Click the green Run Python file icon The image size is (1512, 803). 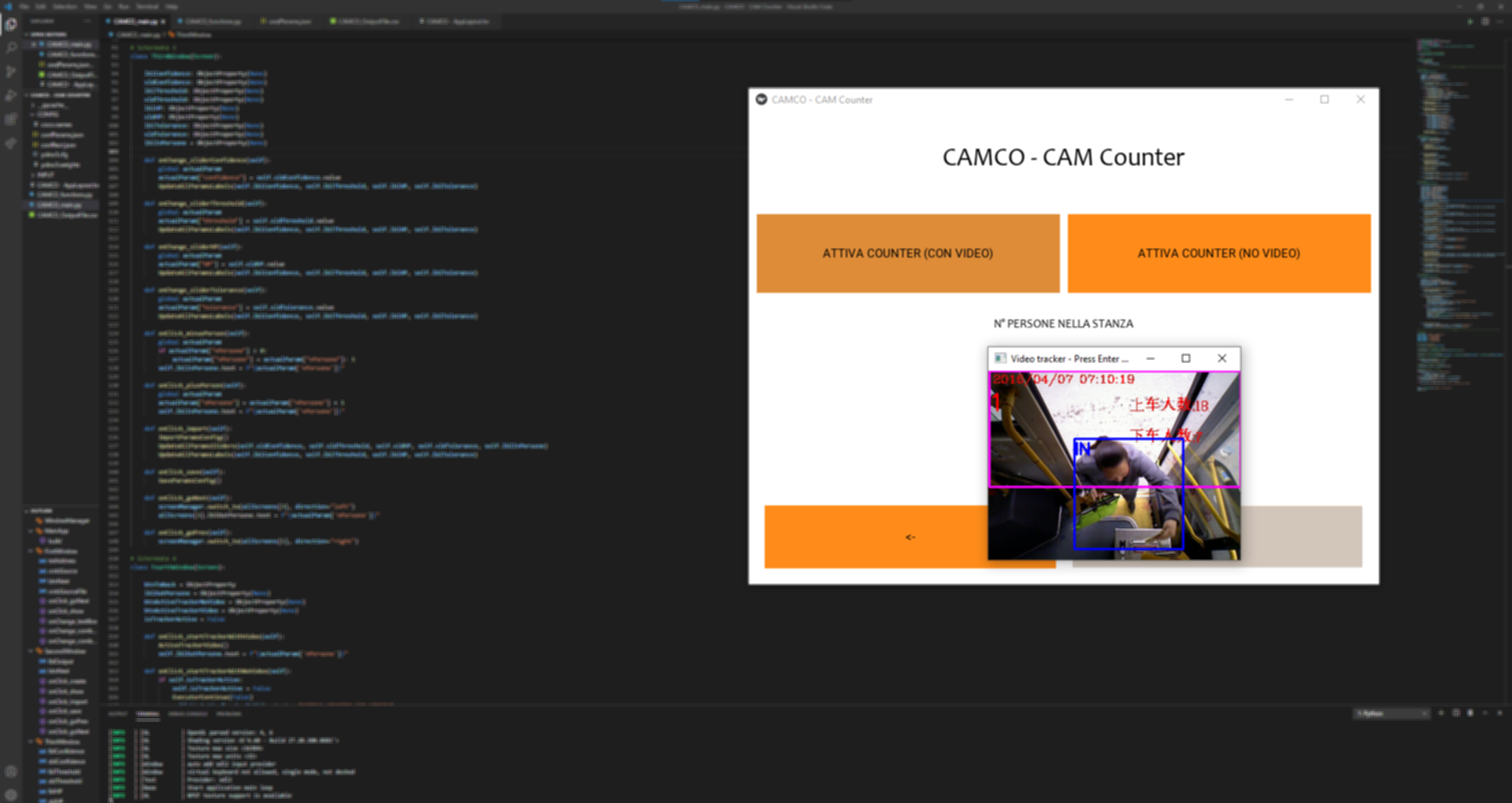[1469, 21]
